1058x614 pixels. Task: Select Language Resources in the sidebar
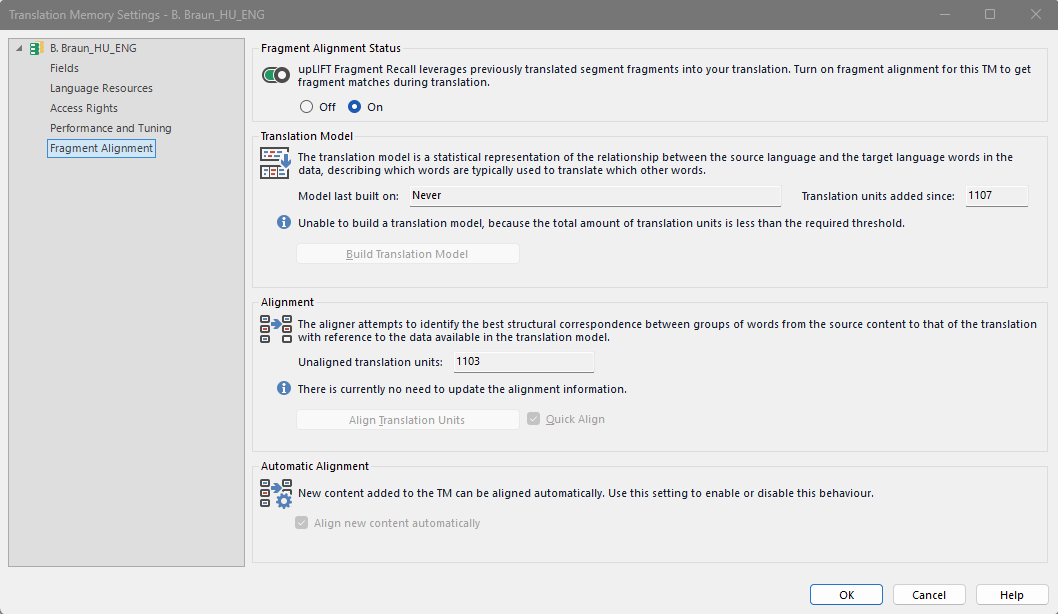(x=100, y=87)
